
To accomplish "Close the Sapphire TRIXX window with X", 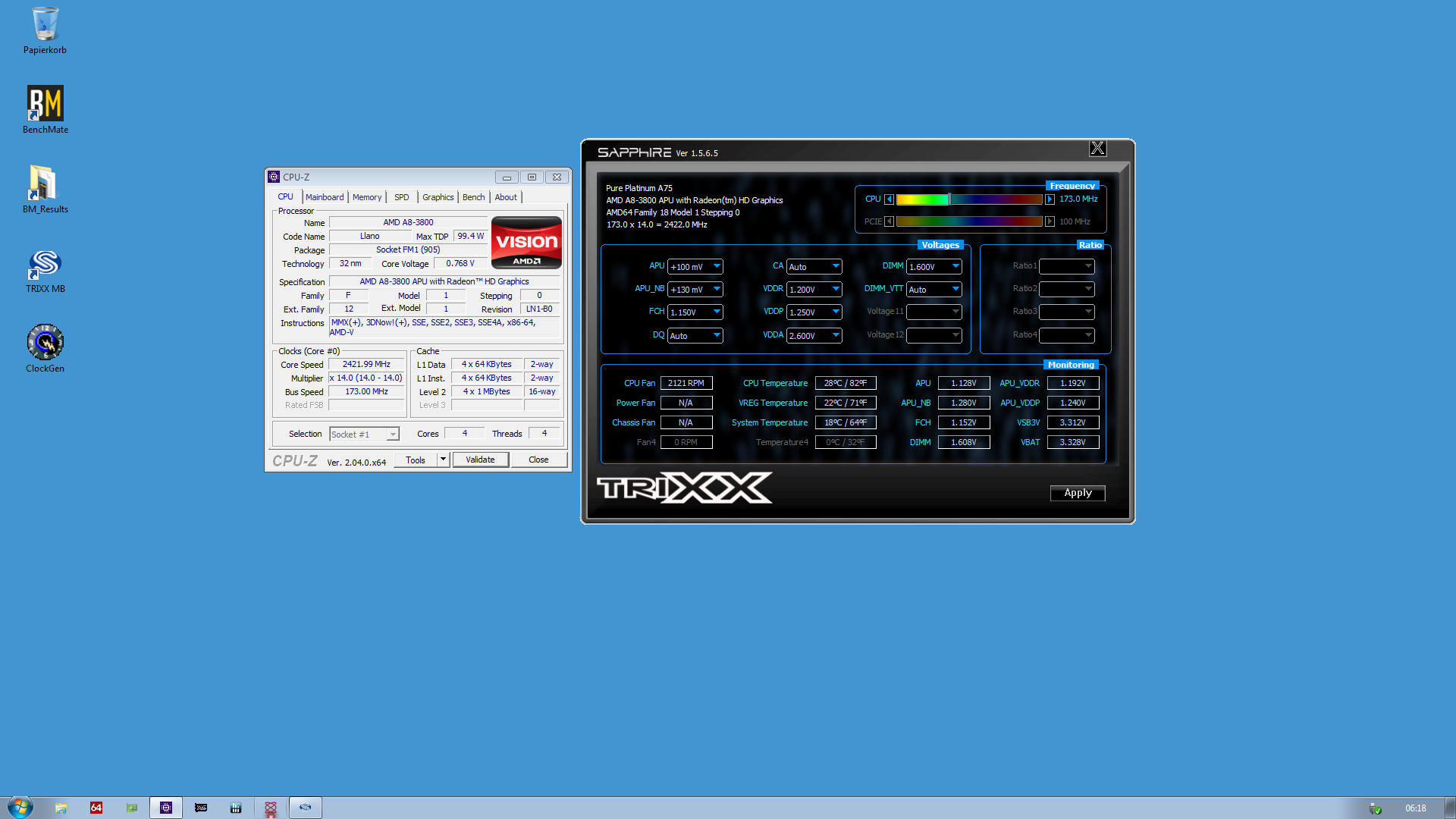I will click(x=1097, y=149).
